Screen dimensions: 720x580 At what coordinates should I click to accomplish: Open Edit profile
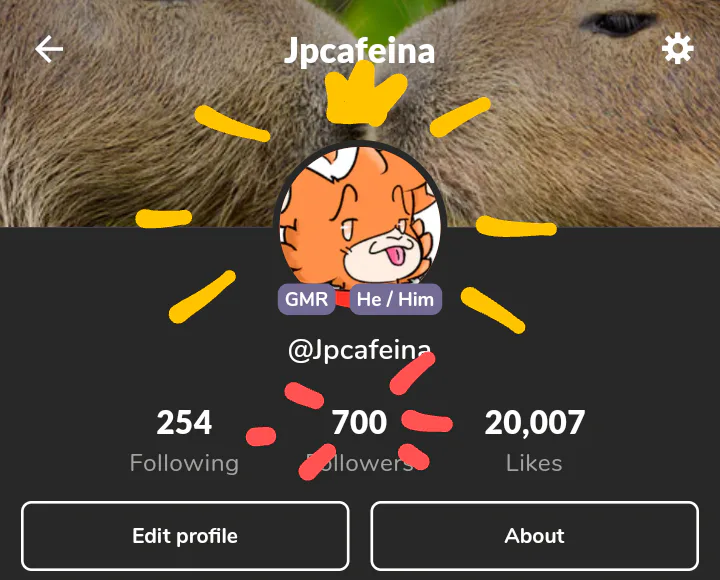point(185,536)
